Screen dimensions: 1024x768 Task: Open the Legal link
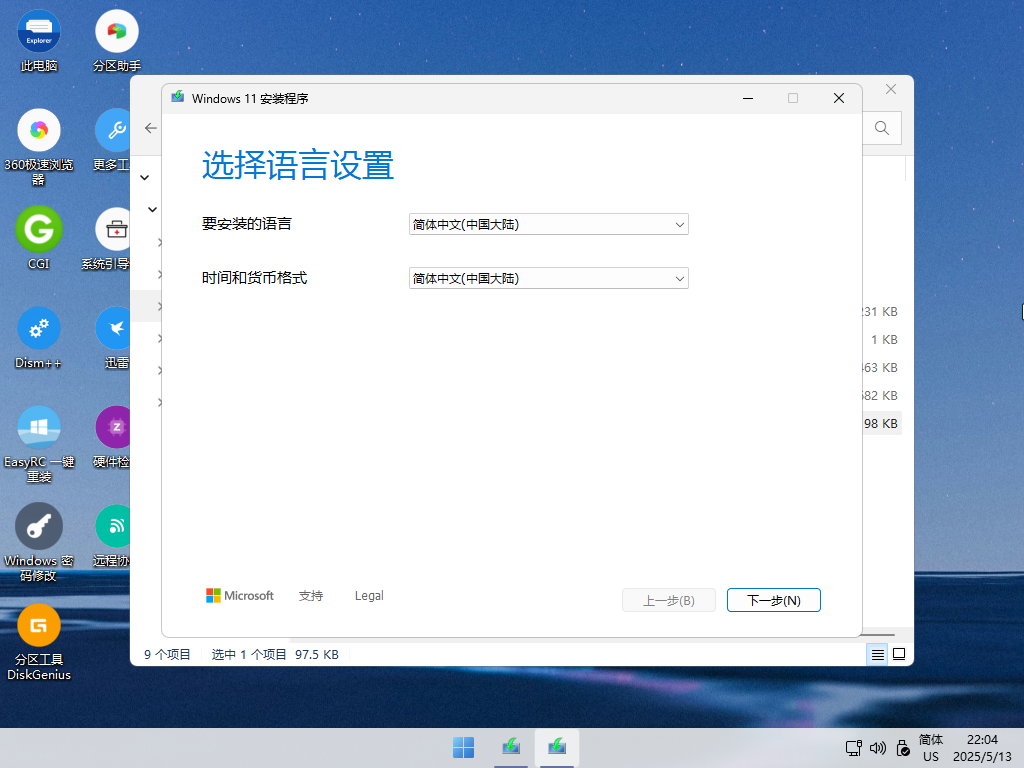(x=369, y=596)
